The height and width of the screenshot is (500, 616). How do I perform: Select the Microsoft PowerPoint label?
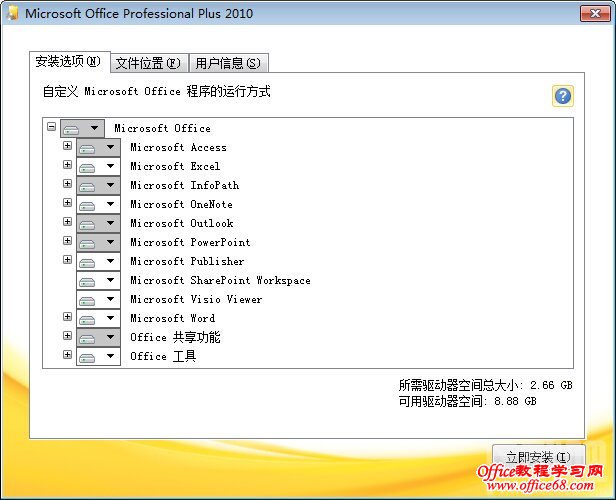point(190,242)
